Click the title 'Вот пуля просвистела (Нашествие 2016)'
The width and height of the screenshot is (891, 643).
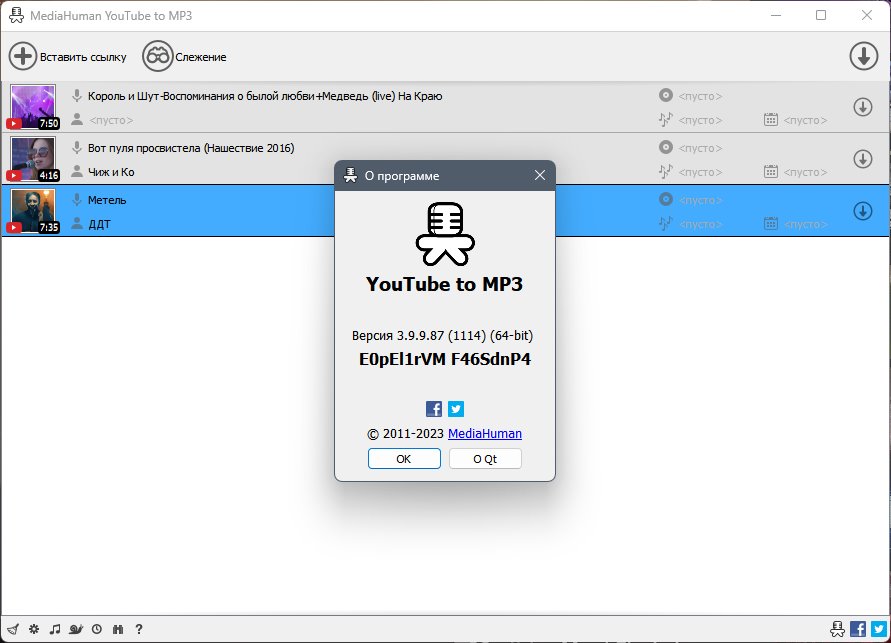(191, 148)
